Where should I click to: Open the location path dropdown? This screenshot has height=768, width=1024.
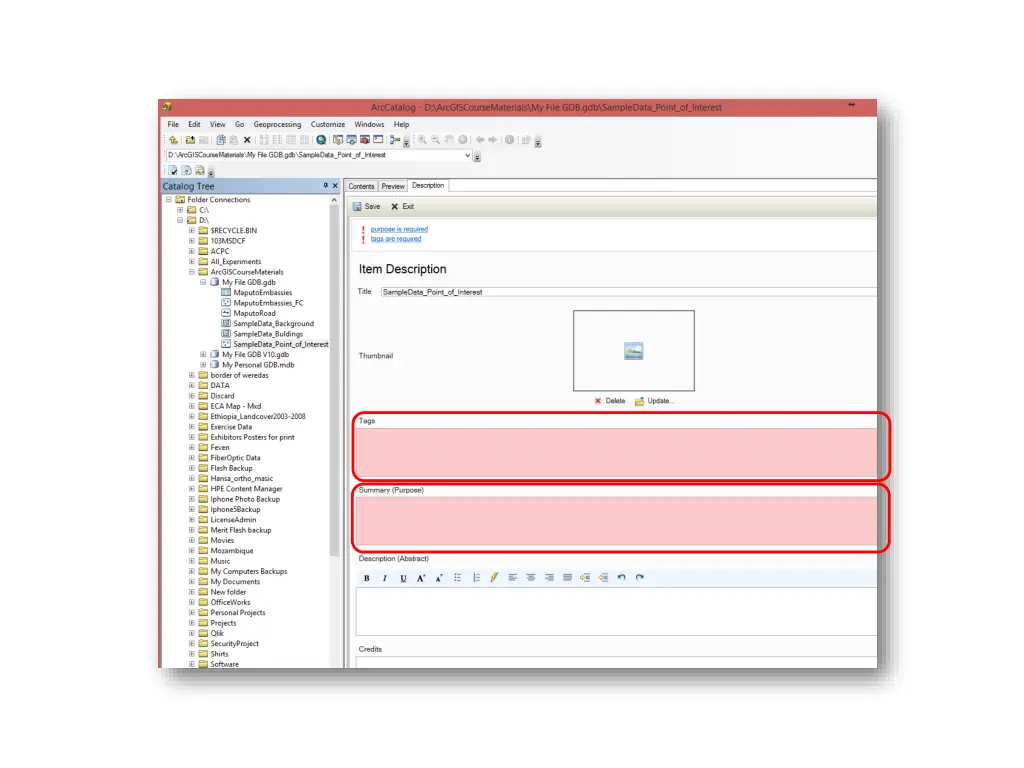(468, 155)
